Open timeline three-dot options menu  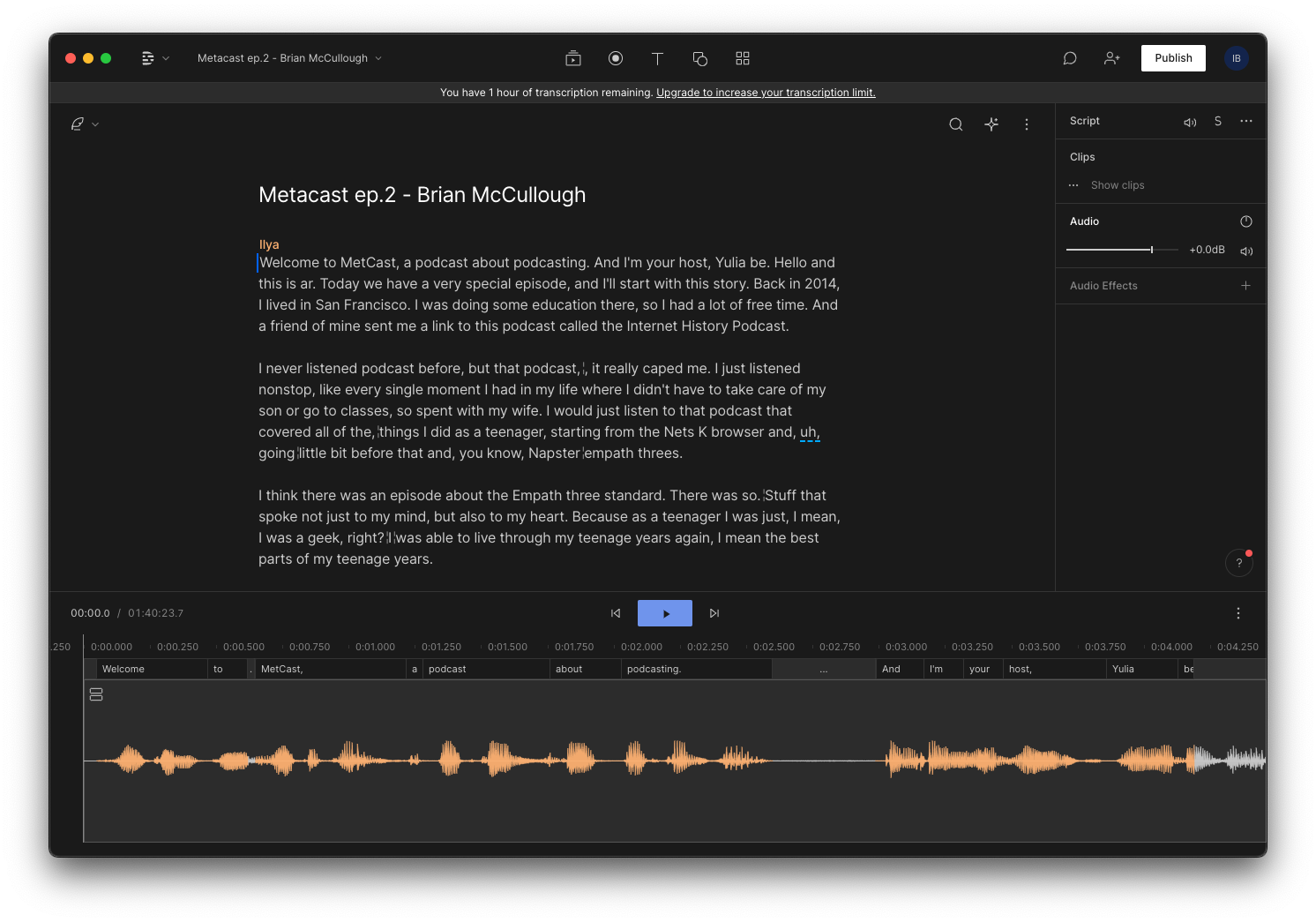click(1238, 613)
